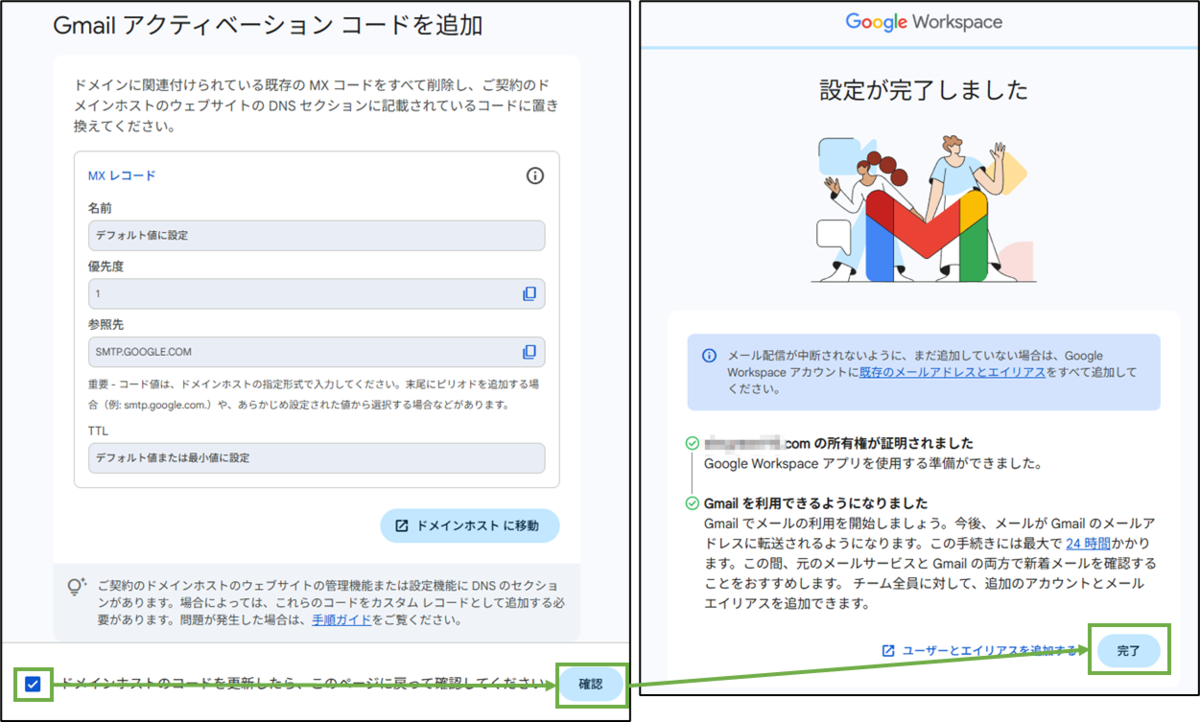Click the Google Workspace logo
The image size is (1200, 722).
(x=923, y=21)
